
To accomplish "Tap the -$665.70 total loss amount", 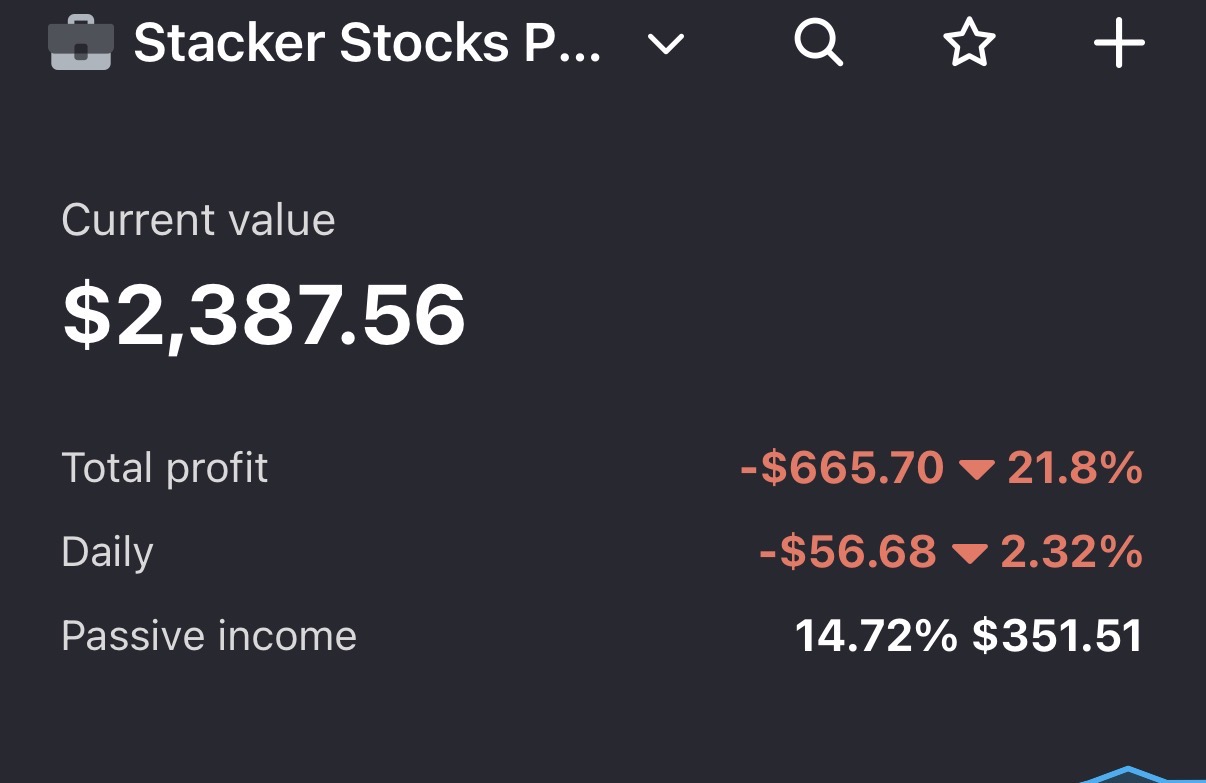I will 842,468.
